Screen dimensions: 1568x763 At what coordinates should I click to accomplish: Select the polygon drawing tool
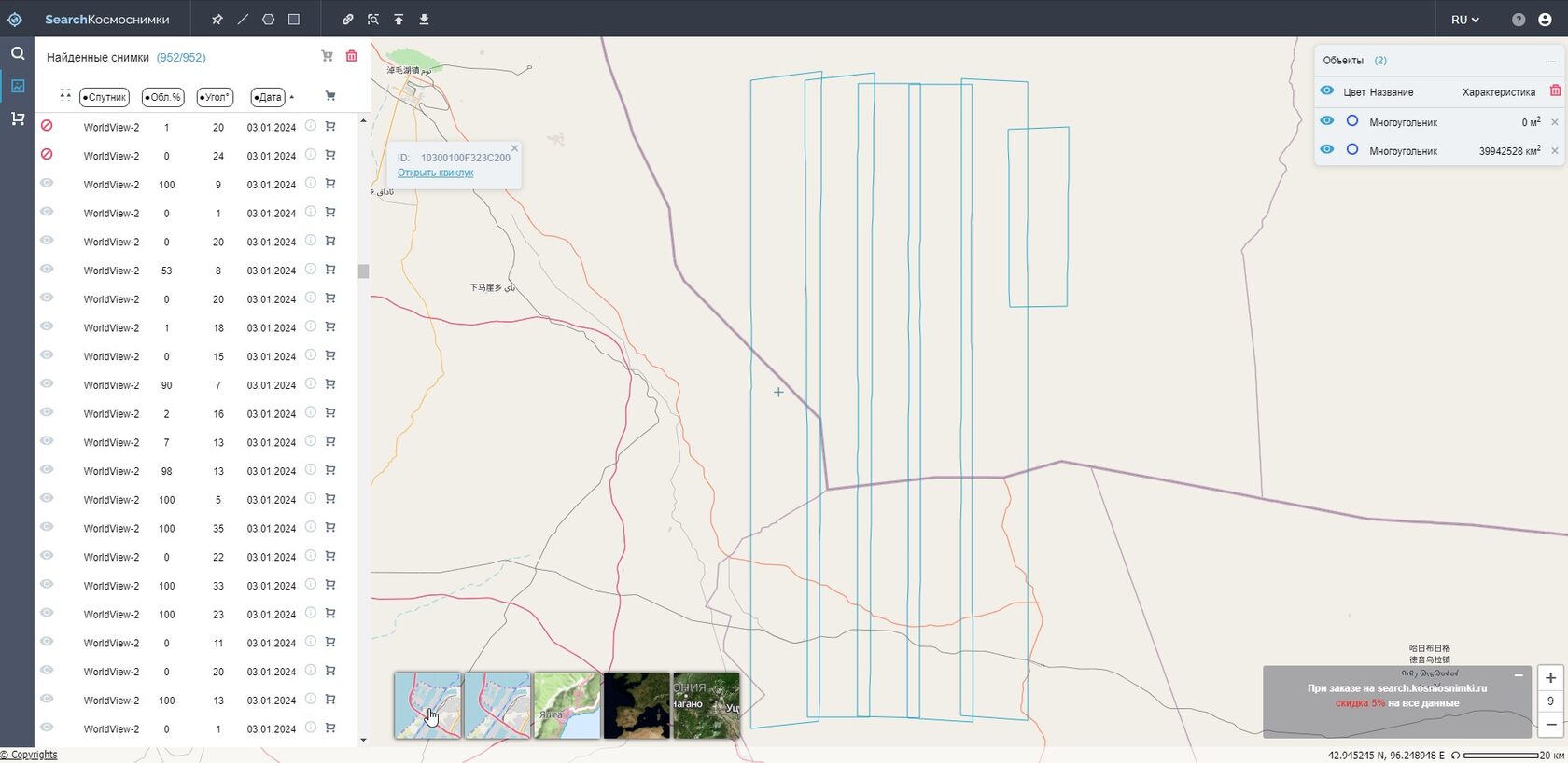coord(268,19)
